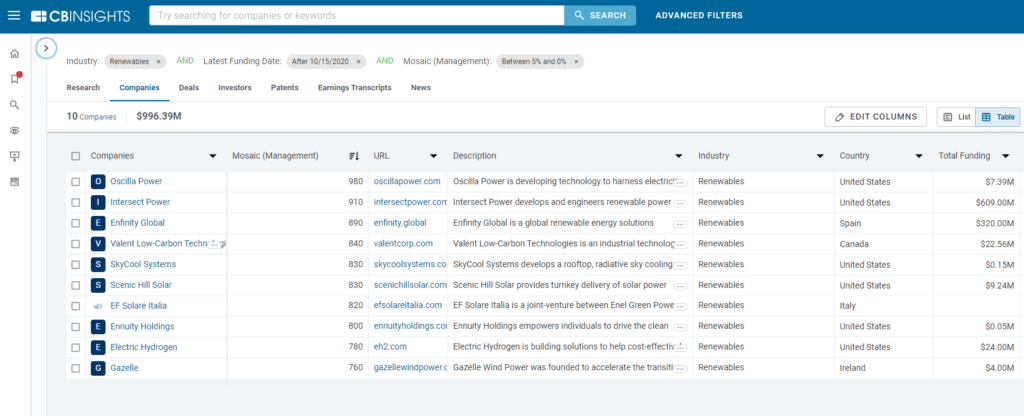This screenshot has height=416, width=1024.
Task: Open bookmarks icon with red notification
Action: (x=15, y=78)
